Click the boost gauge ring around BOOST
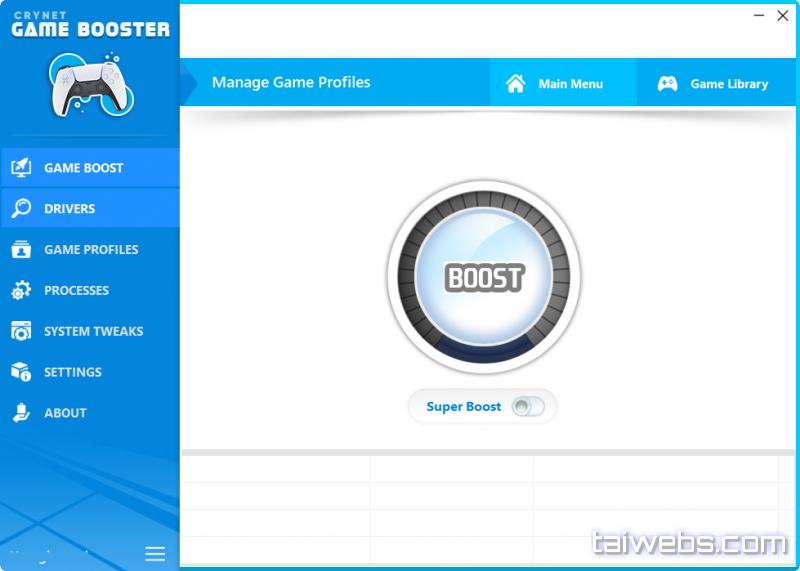The height and width of the screenshot is (571, 800). (410, 277)
